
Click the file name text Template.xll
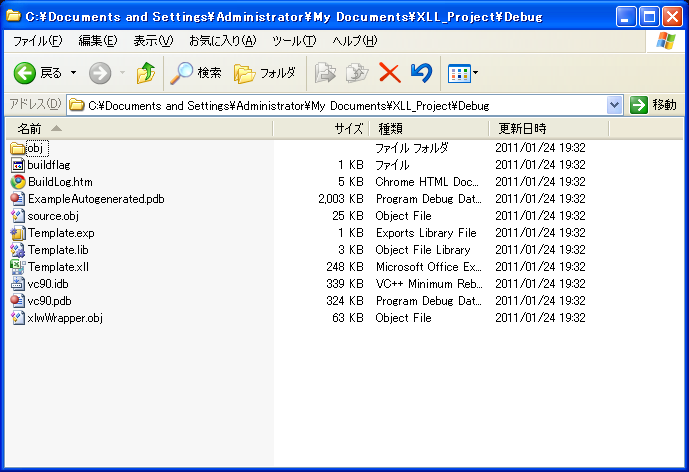pos(58,267)
